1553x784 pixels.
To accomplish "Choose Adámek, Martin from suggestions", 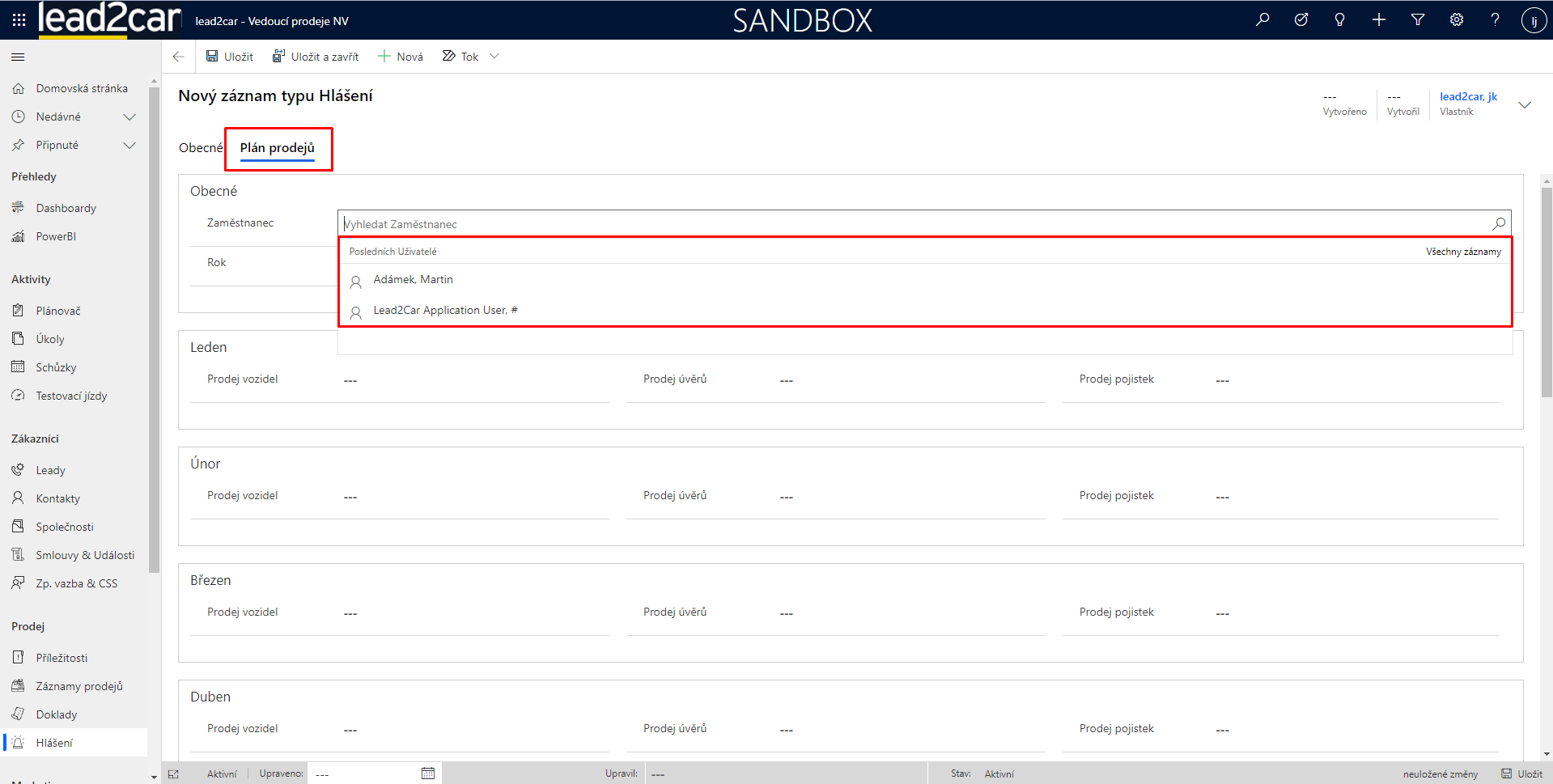I will 413,280.
